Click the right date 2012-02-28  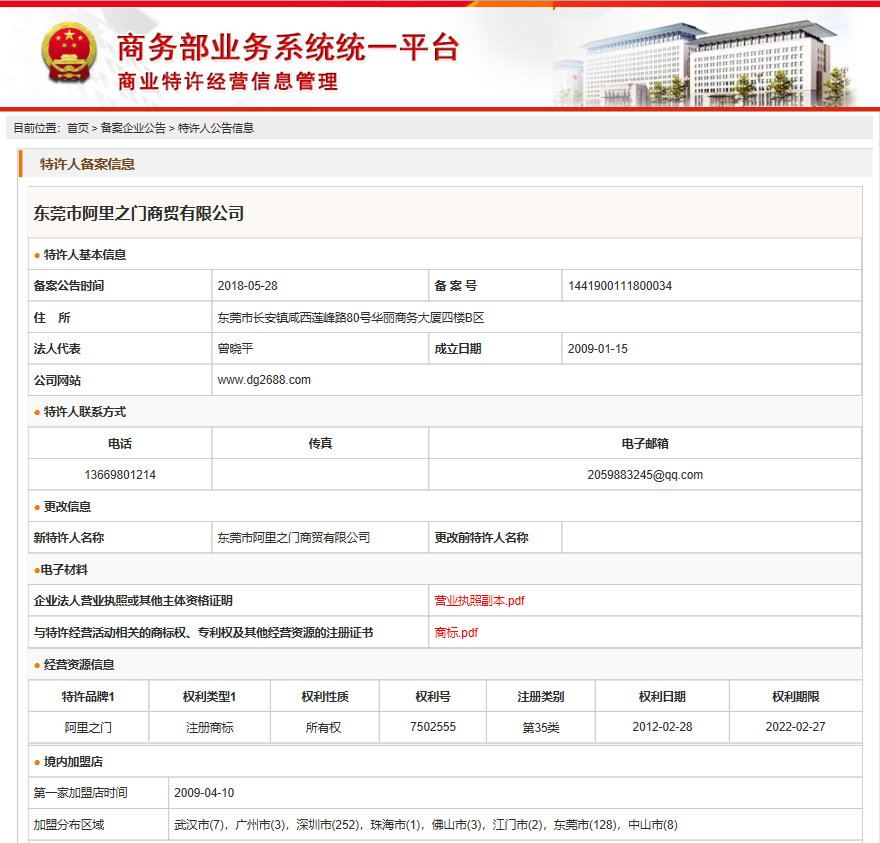(x=662, y=727)
